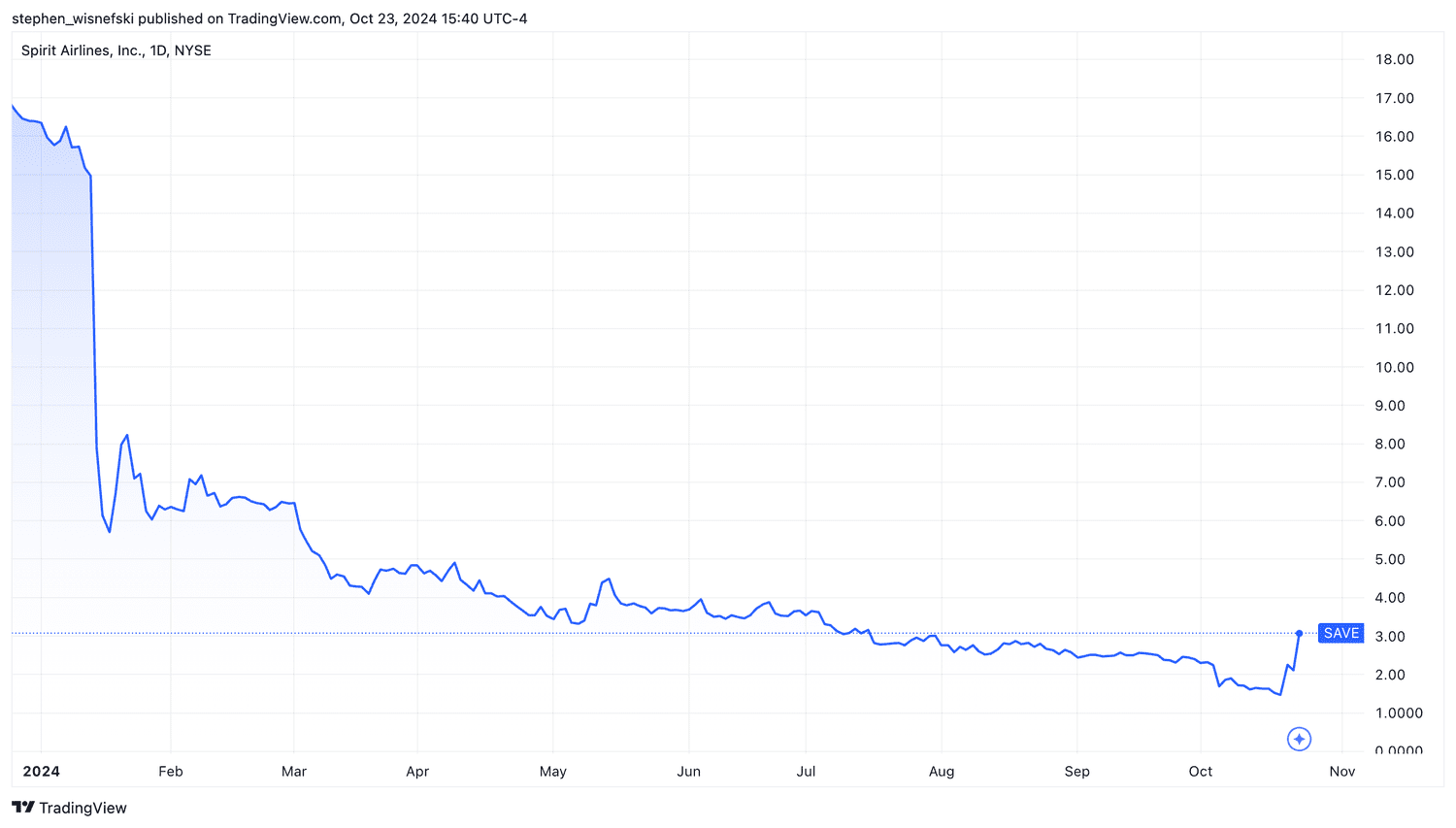Click the 16.00 price axis label

click(x=1394, y=136)
